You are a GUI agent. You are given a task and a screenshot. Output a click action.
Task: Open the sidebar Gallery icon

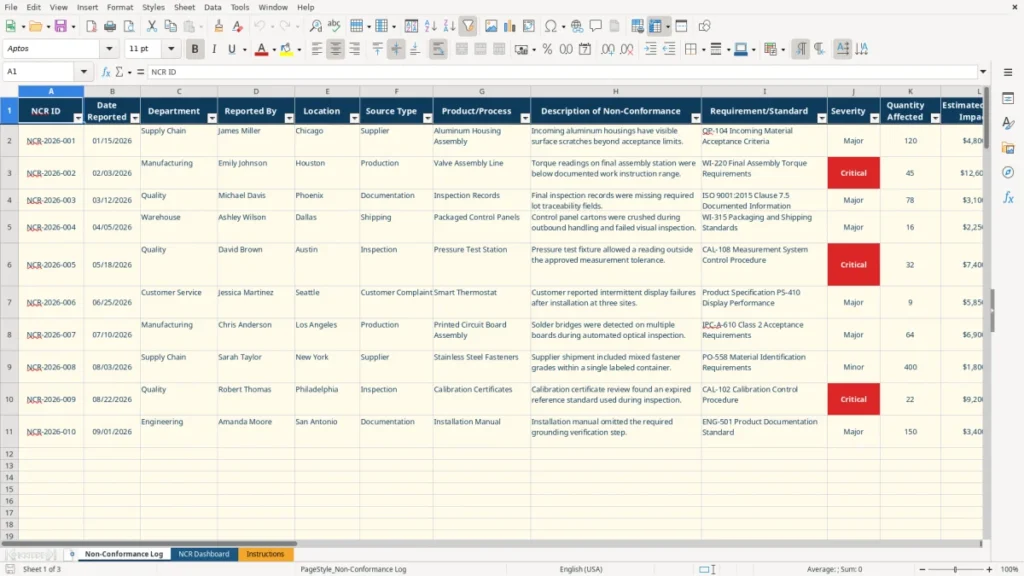(x=1008, y=148)
